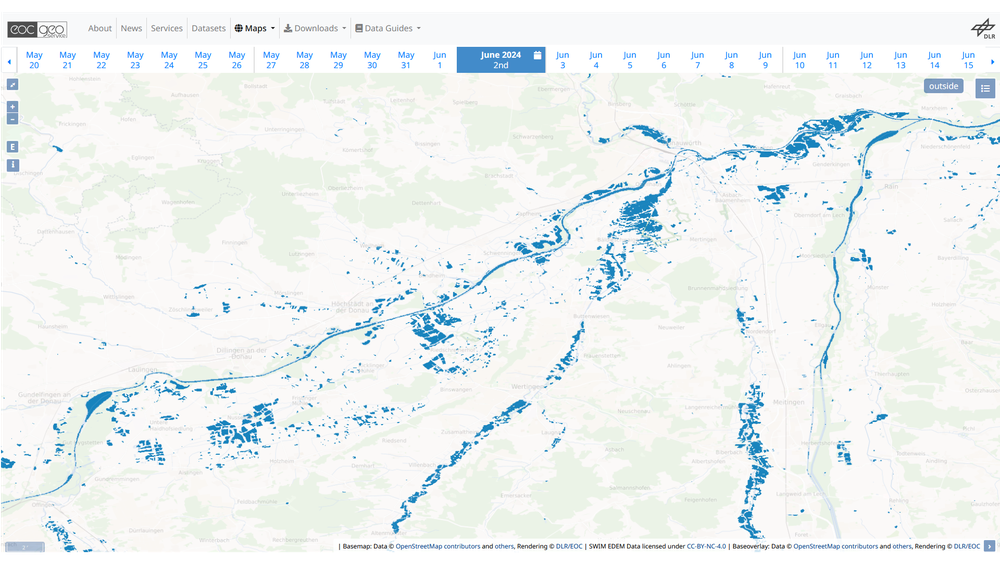Go to the Datasets page
This screenshot has height=562, width=1000.
tap(208, 28)
